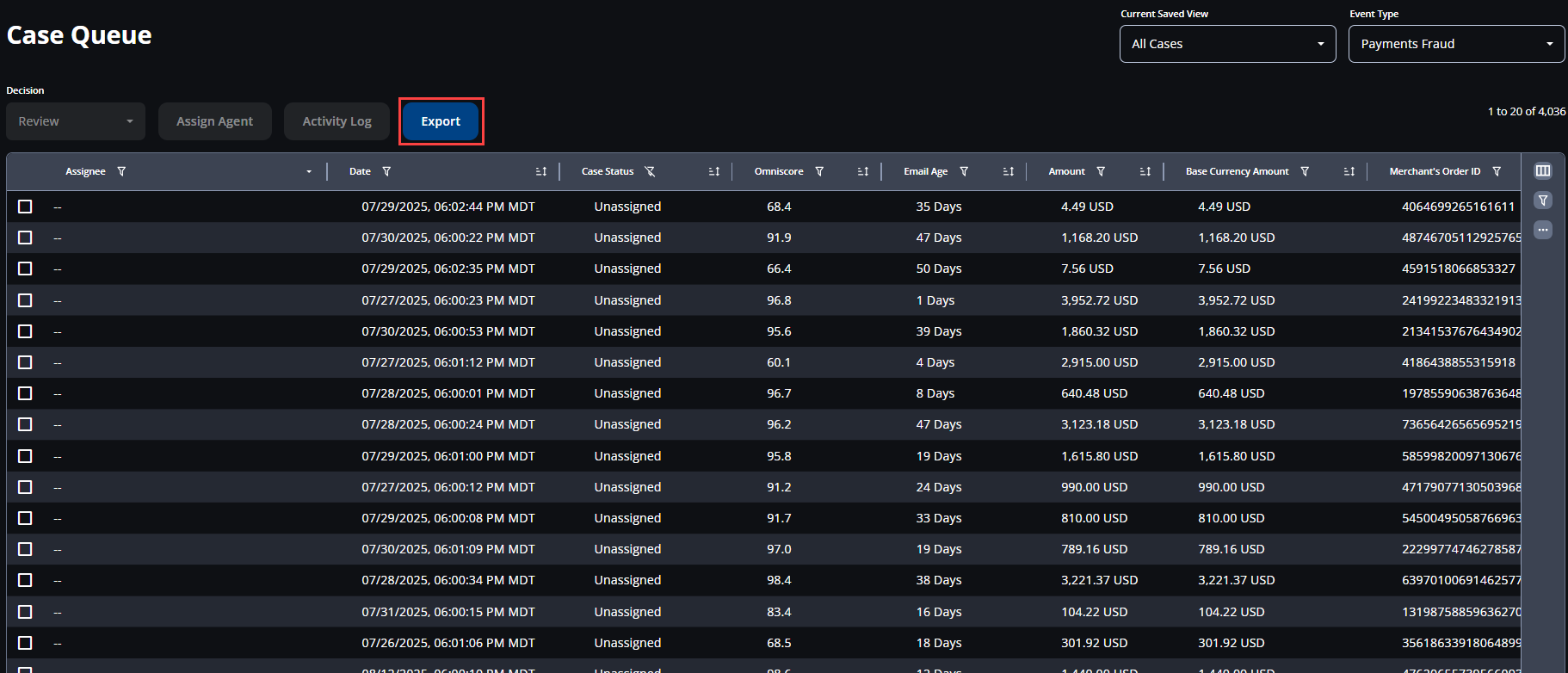1568x673 pixels.
Task: Click the Case Status column header label
Action: pyautogui.click(x=608, y=171)
